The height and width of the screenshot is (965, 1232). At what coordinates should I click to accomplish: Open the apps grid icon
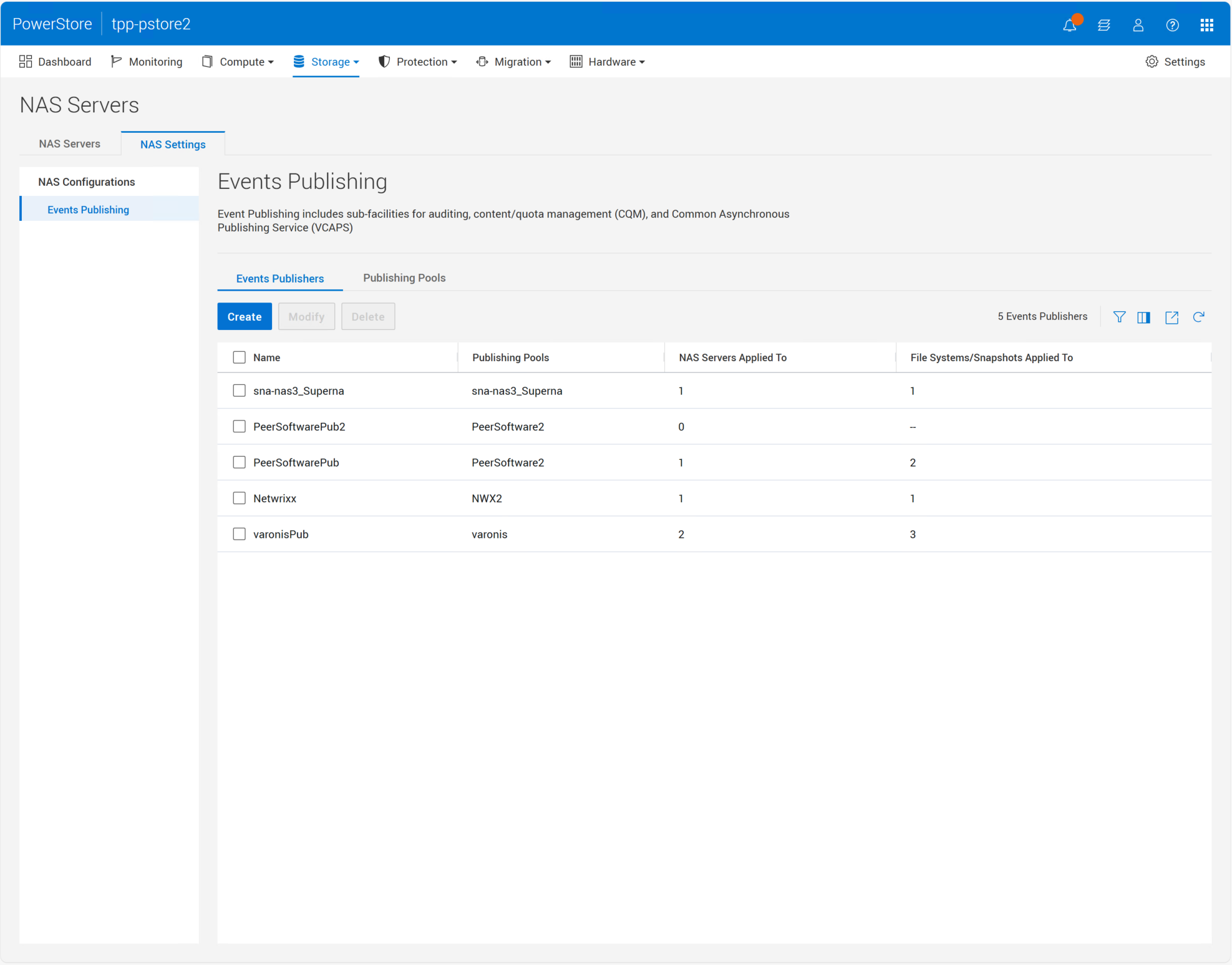point(1206,25)
